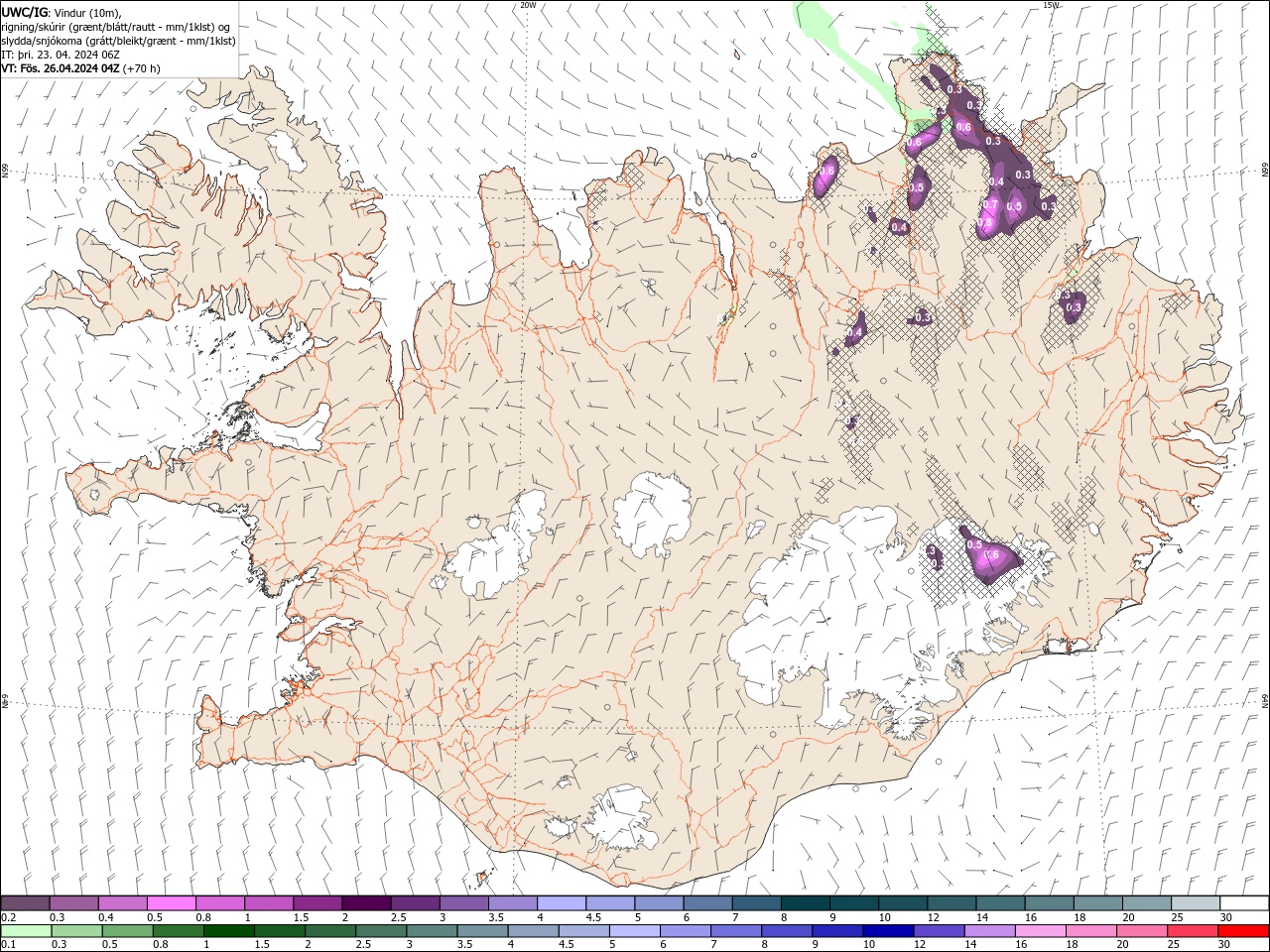Click the UWC/IG Vindur (10m) title text
The height and width of the screenshot is (952, 1270).
pos(62,12)
